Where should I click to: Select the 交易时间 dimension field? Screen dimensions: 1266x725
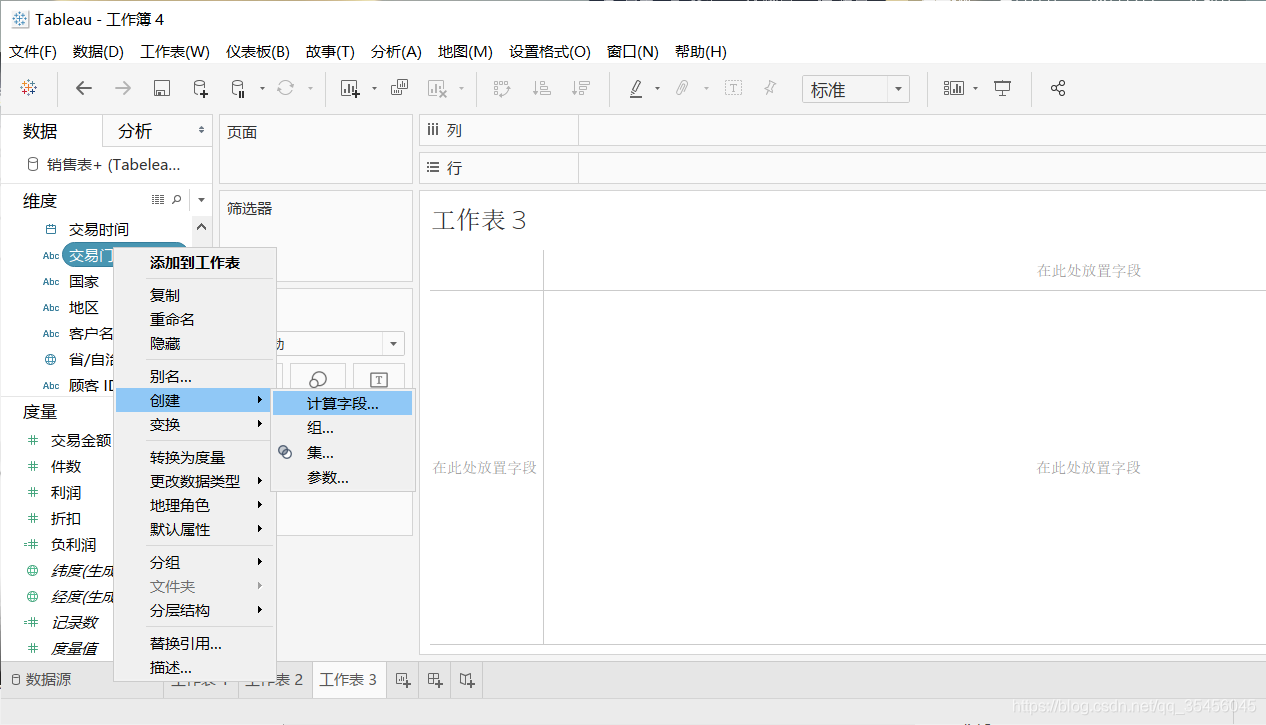[98, 230]
